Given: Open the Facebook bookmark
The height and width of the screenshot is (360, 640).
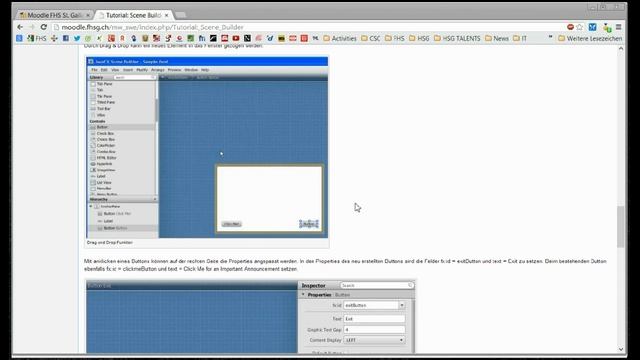Looking at the screenshot, I should pos(66,38).
